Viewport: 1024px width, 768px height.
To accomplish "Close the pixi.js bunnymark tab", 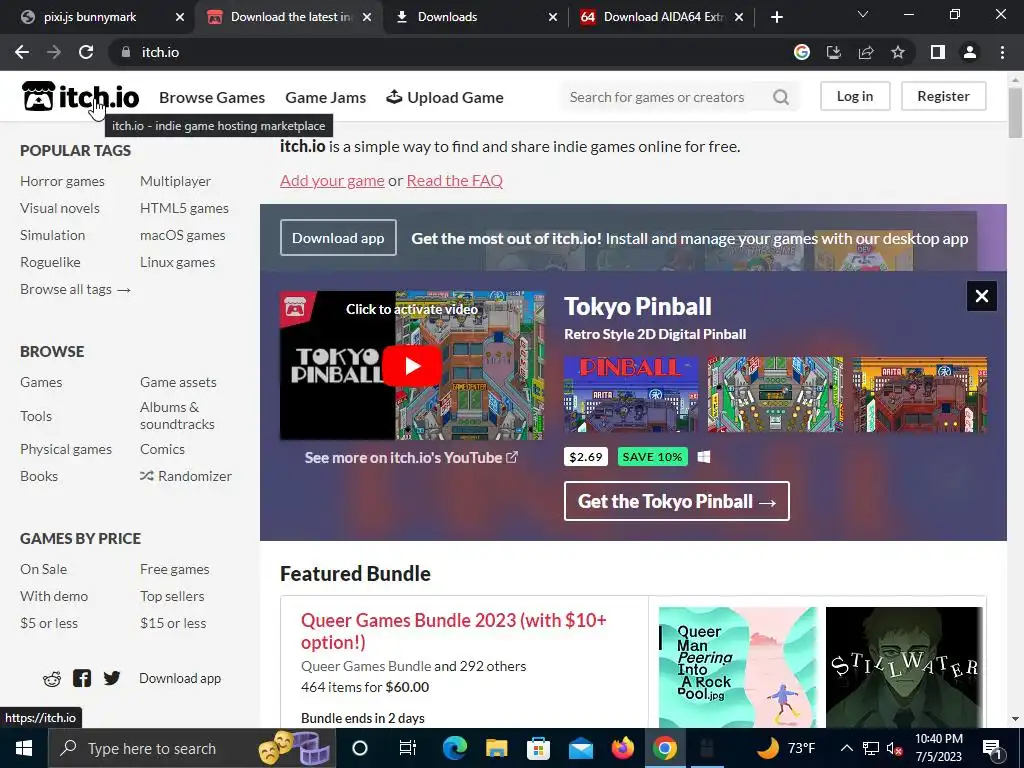I will click(x=180, y=17).
